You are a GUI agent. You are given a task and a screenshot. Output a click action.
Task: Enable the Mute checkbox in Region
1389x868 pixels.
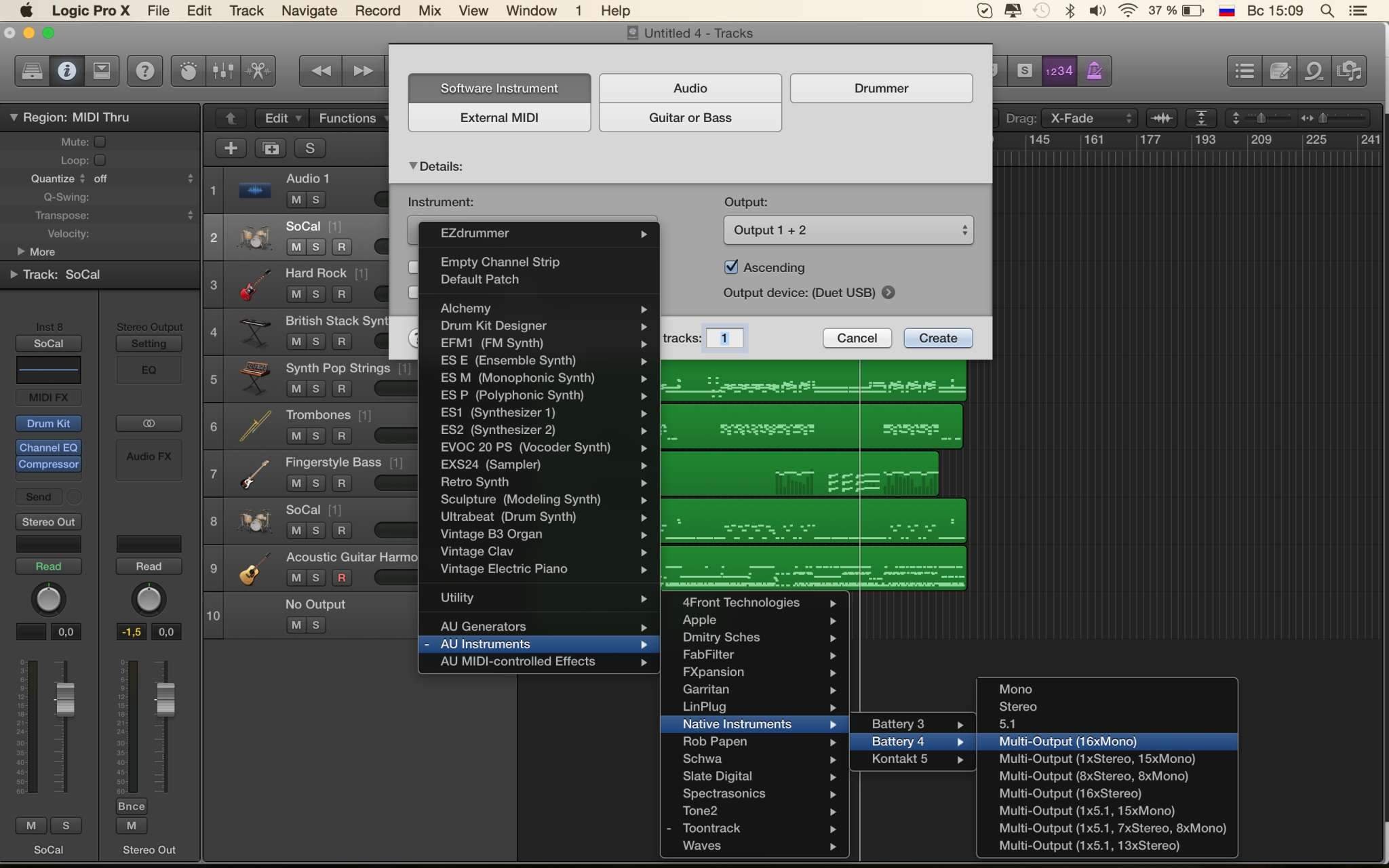pyautogui.click(x=100, y=142)
